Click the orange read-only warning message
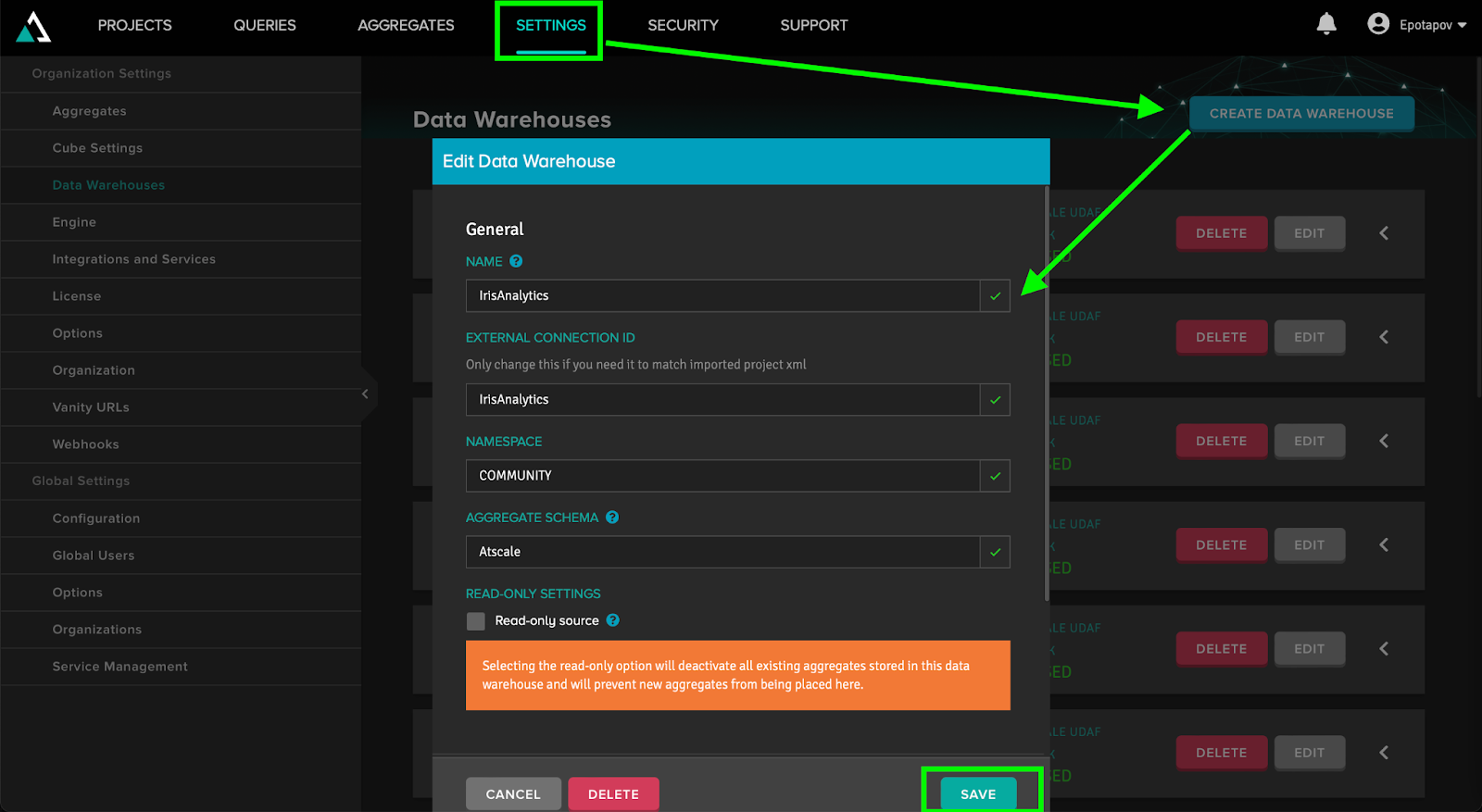This screenshot has width=1482, height=812. click(x=738, y=675)
